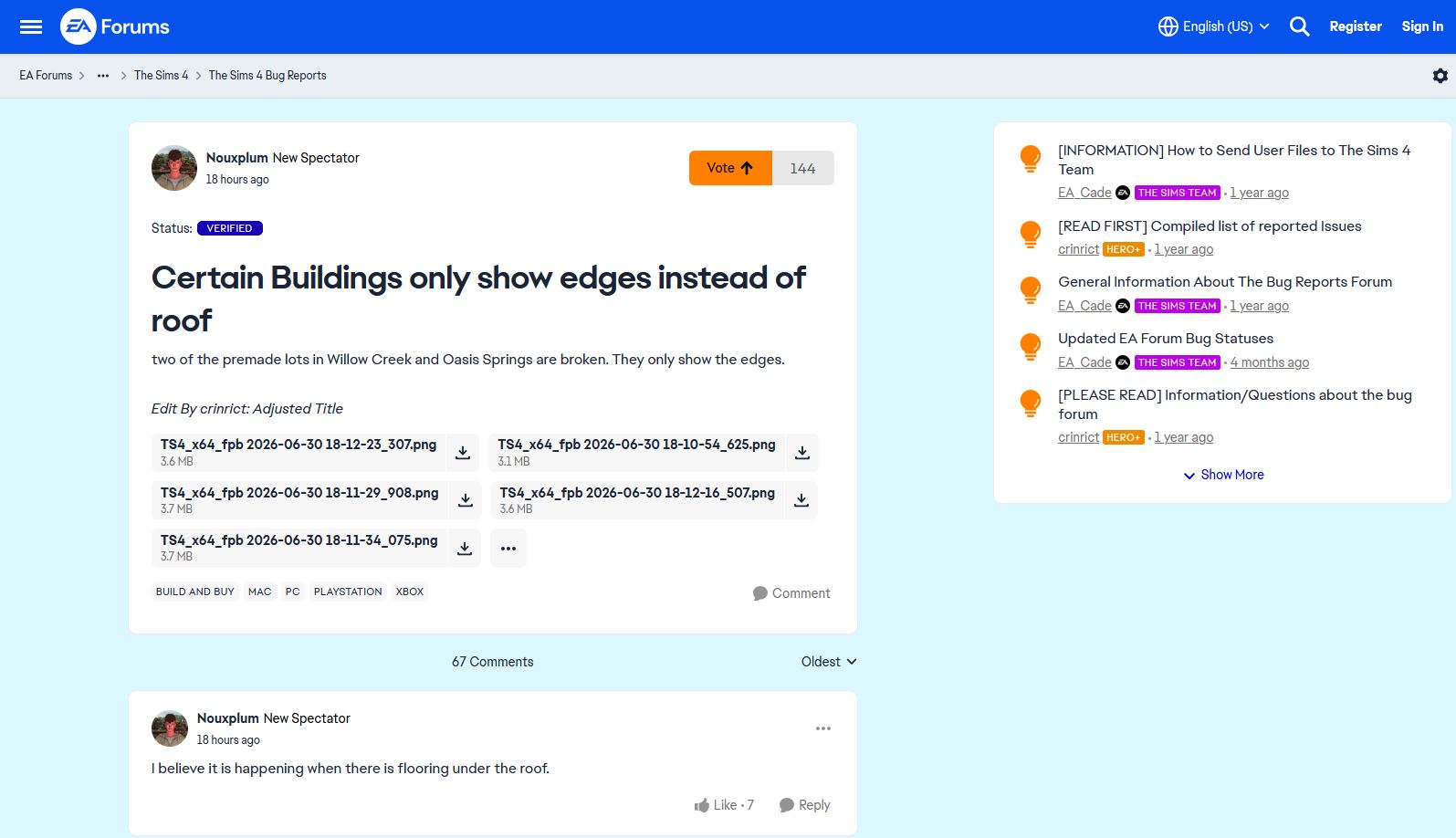Open General Information About The Bug Reports Forum

point(1225,282)
